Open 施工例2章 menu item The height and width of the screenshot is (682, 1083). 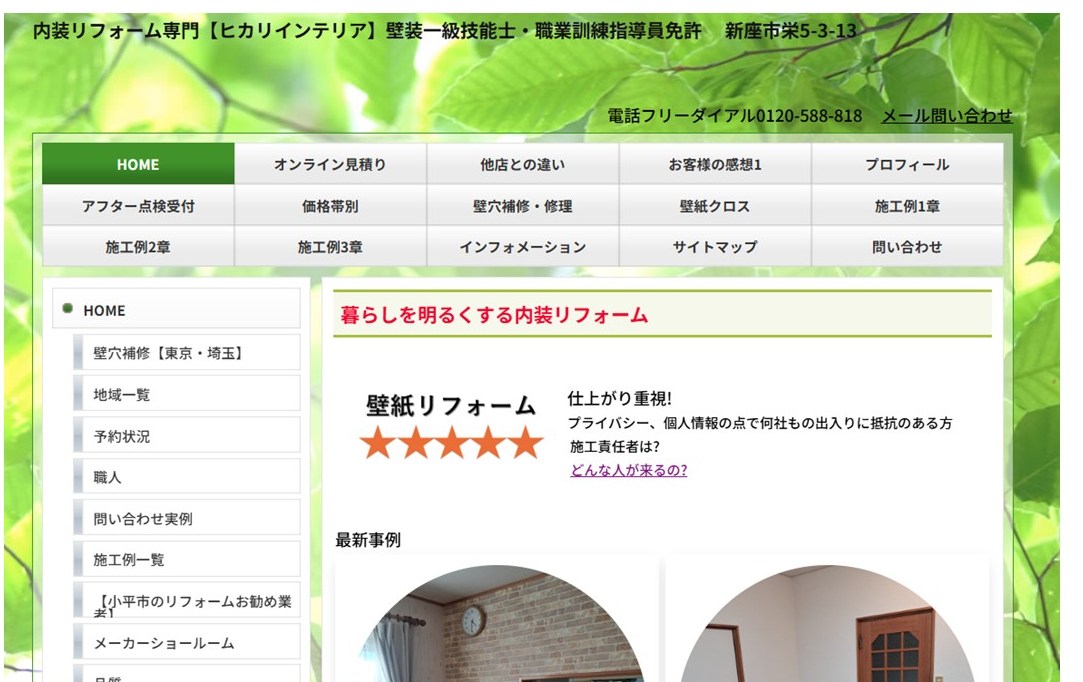click(x=138, y=246)
